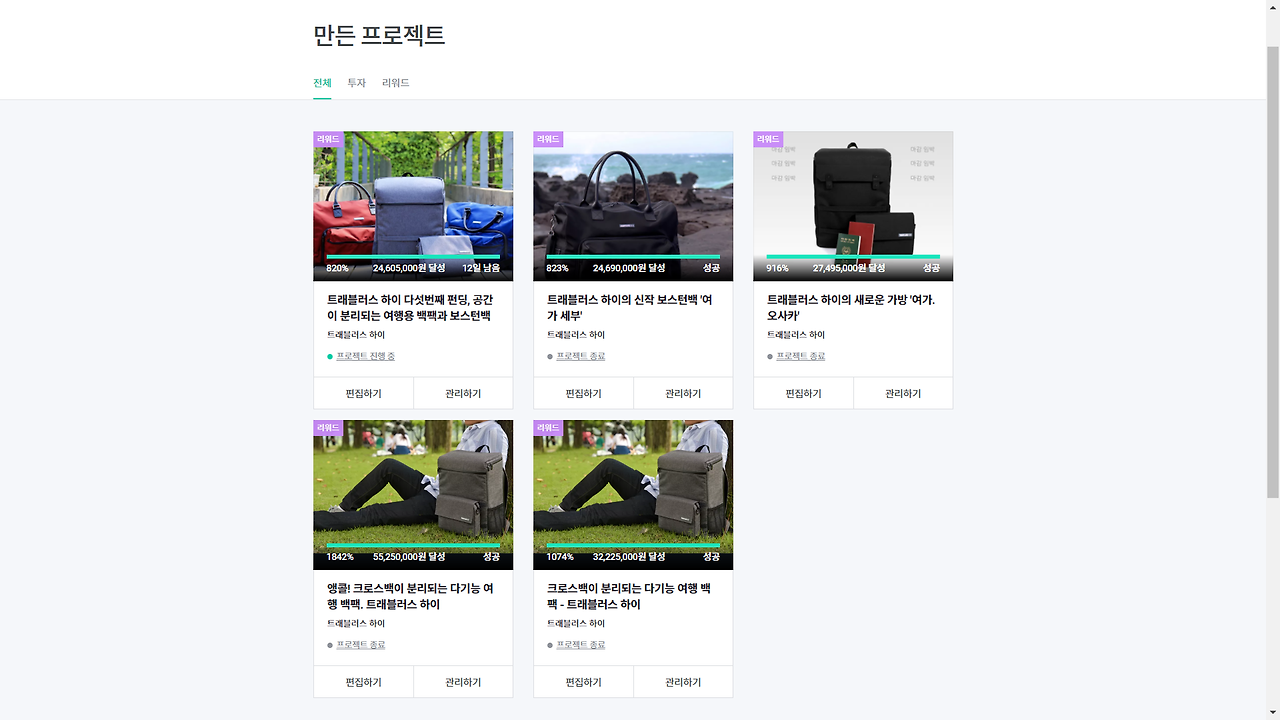The width and height of the screenshot is (1280, 720).
Task: Click 편집하기 on the 여가. 오사카 card
Action: click(804, 393)
